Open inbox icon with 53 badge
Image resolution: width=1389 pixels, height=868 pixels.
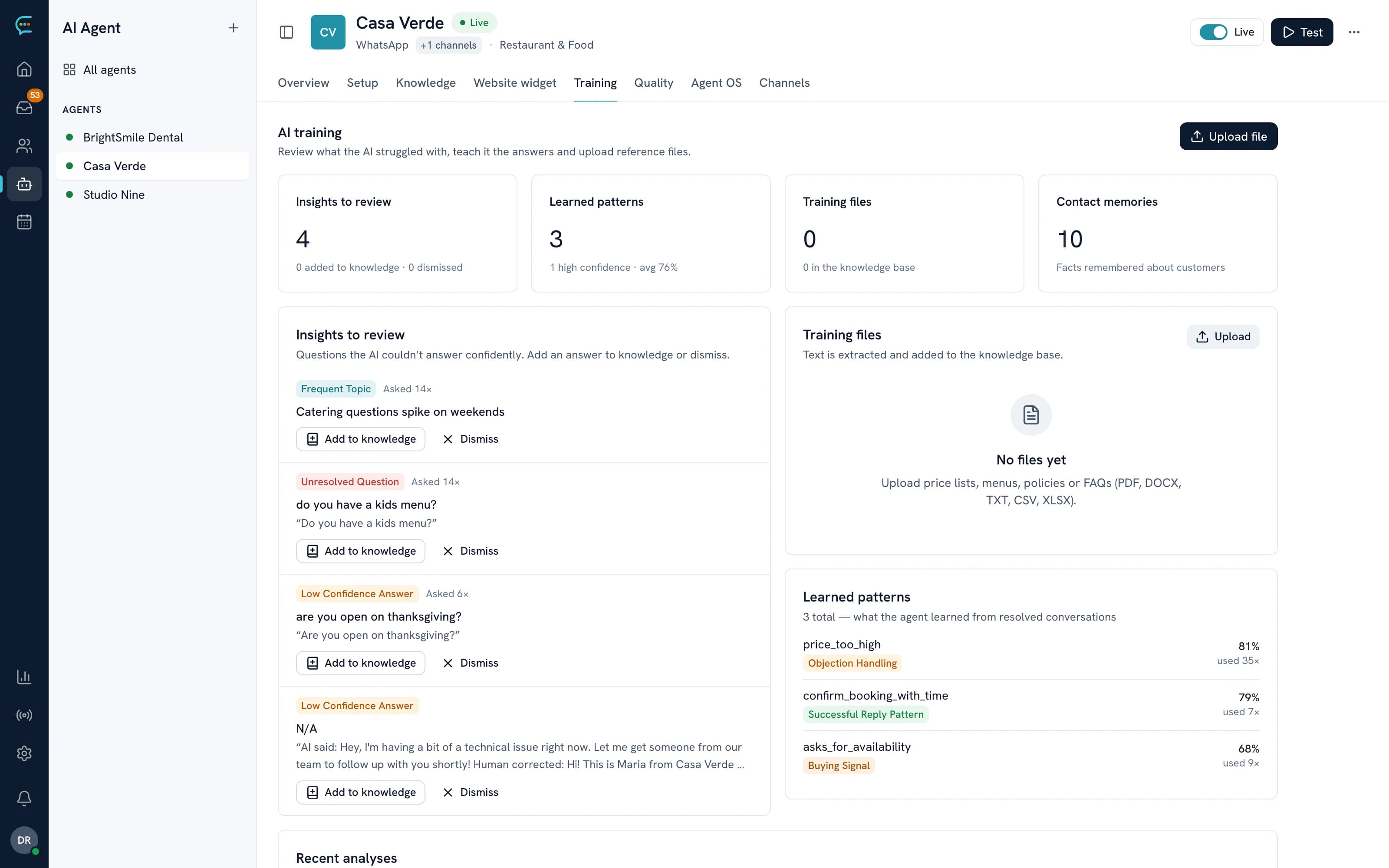(x=24, y=107)
